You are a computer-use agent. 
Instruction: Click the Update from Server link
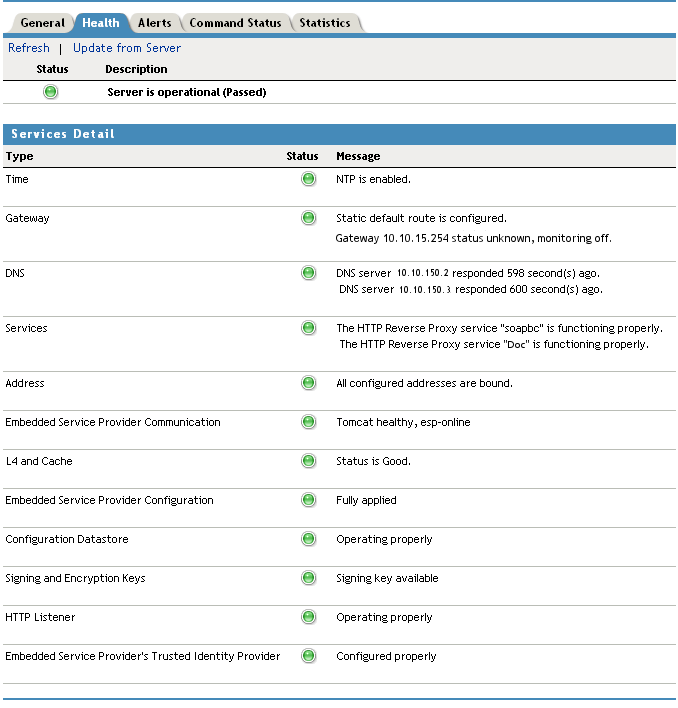(x=127, y=48)
